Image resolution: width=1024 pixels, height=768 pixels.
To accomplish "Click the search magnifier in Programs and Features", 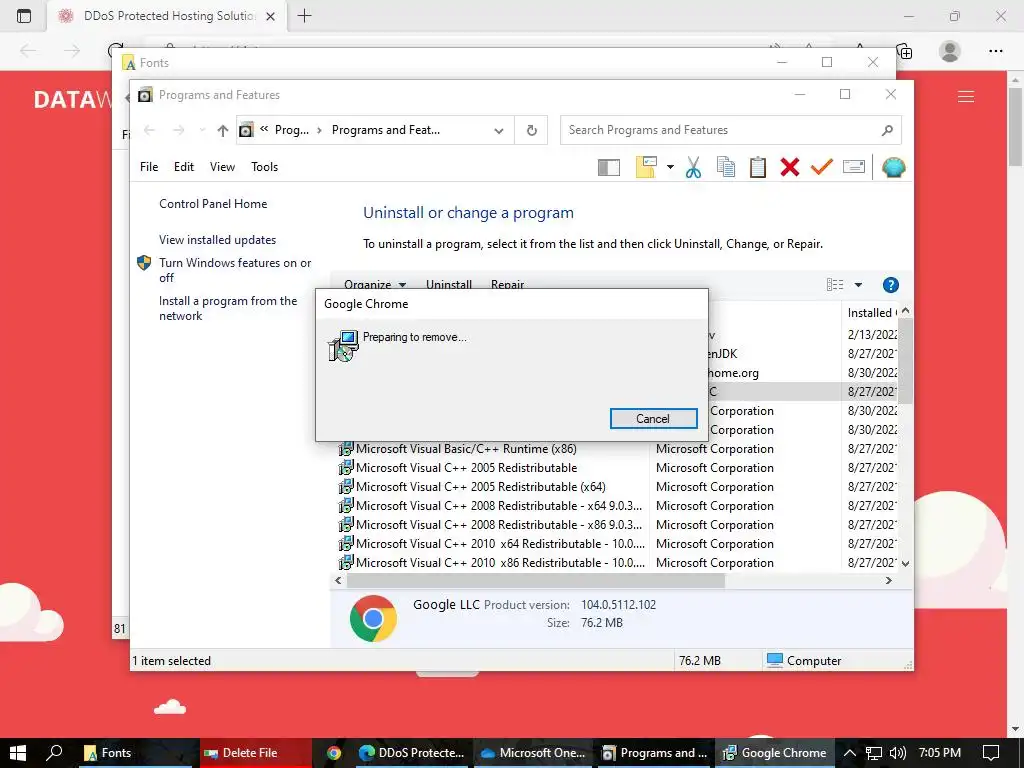I will [x=887, y=131].
